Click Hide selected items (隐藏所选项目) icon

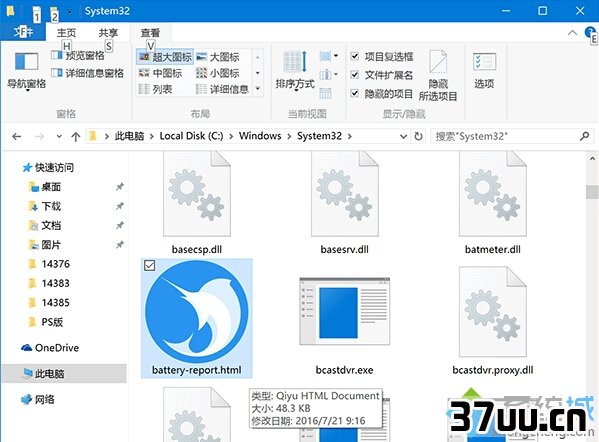[438, 75]
